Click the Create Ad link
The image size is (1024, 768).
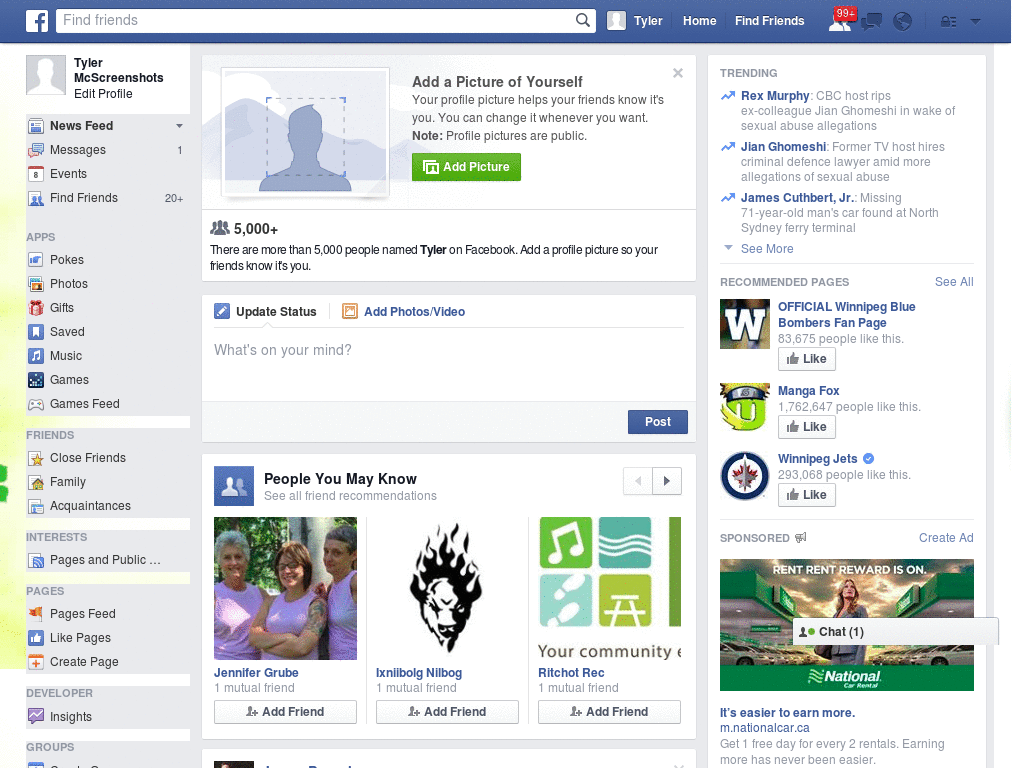point(946,538)
